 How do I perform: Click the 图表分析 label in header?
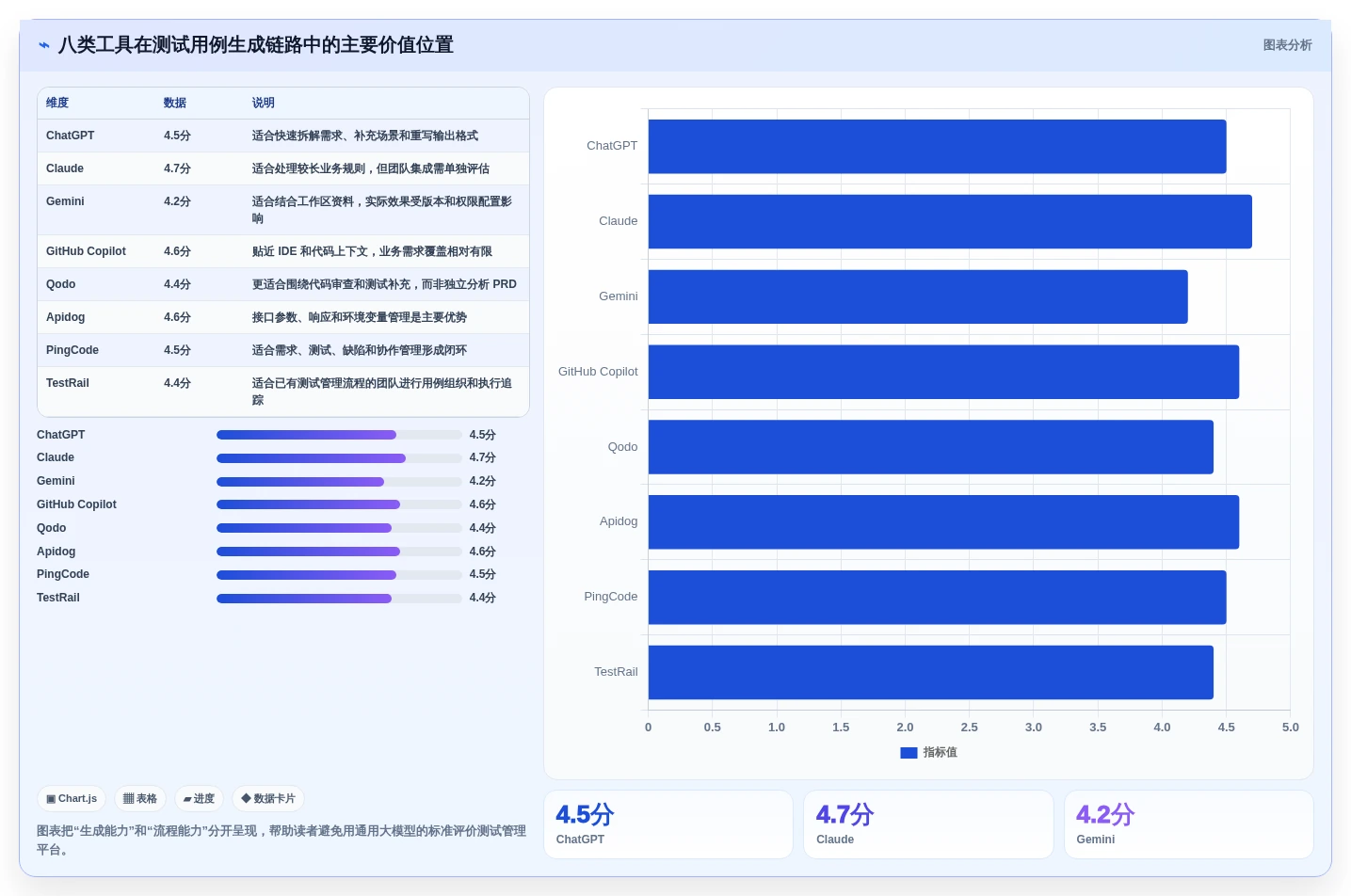pyautogui.click(x=1287, y=45)
